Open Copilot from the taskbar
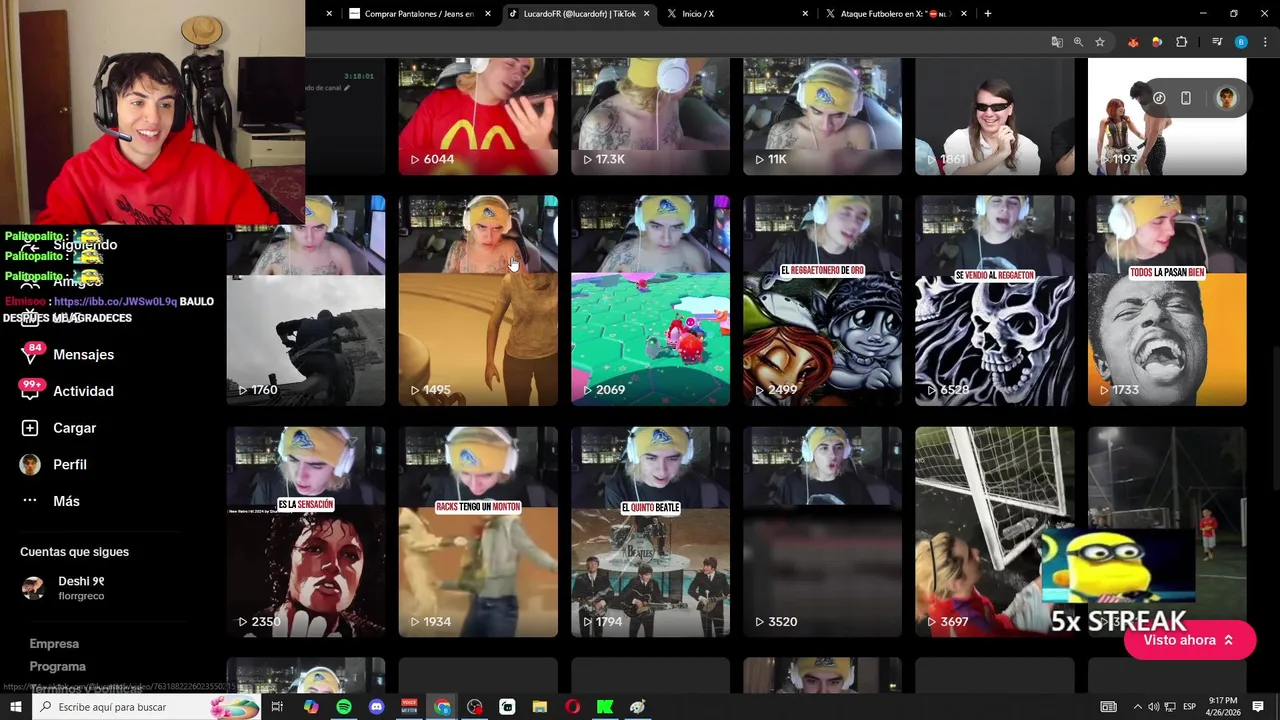Image resolution: width=1280 pixels, height=720 pixels. point(311,707)
